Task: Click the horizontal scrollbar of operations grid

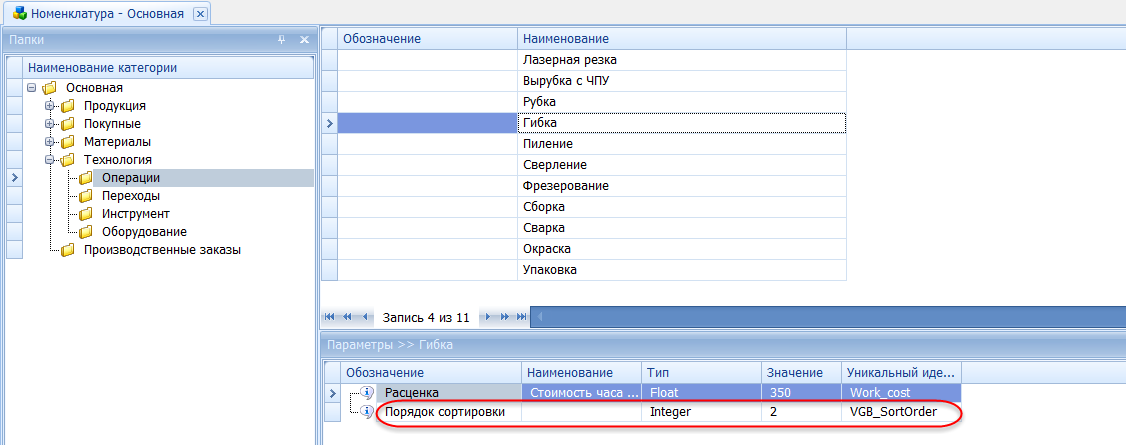Action: point(820,317)
